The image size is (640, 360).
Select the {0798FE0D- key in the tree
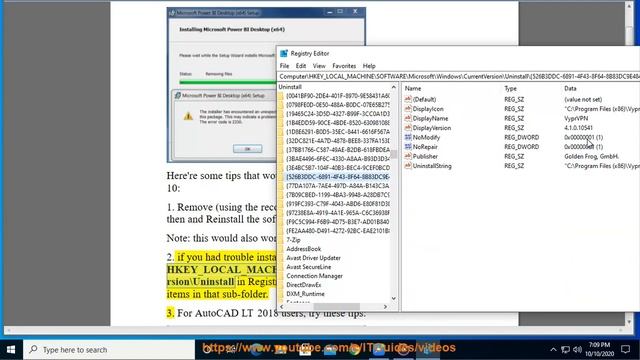click(338, 105)
